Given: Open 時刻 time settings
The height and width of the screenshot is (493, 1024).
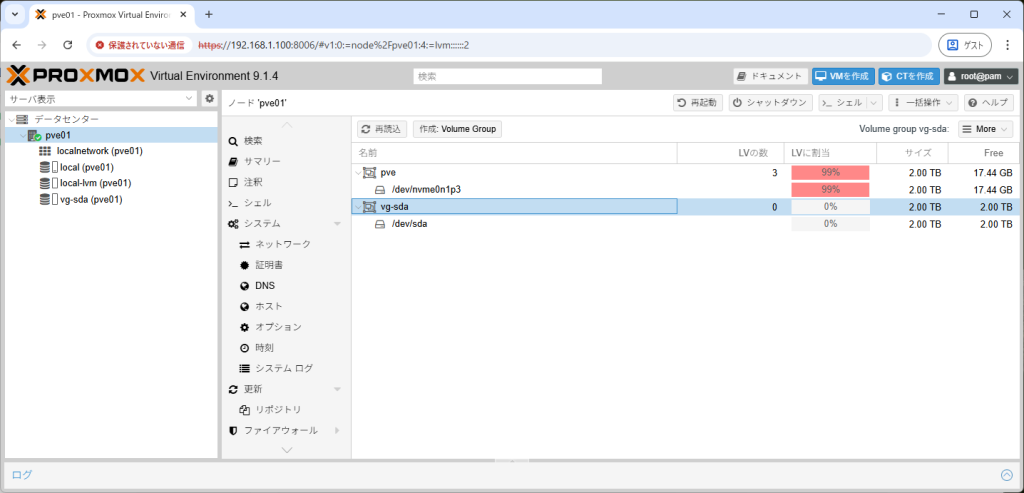Looking at the screenshot, I should [x=264, y=347].
